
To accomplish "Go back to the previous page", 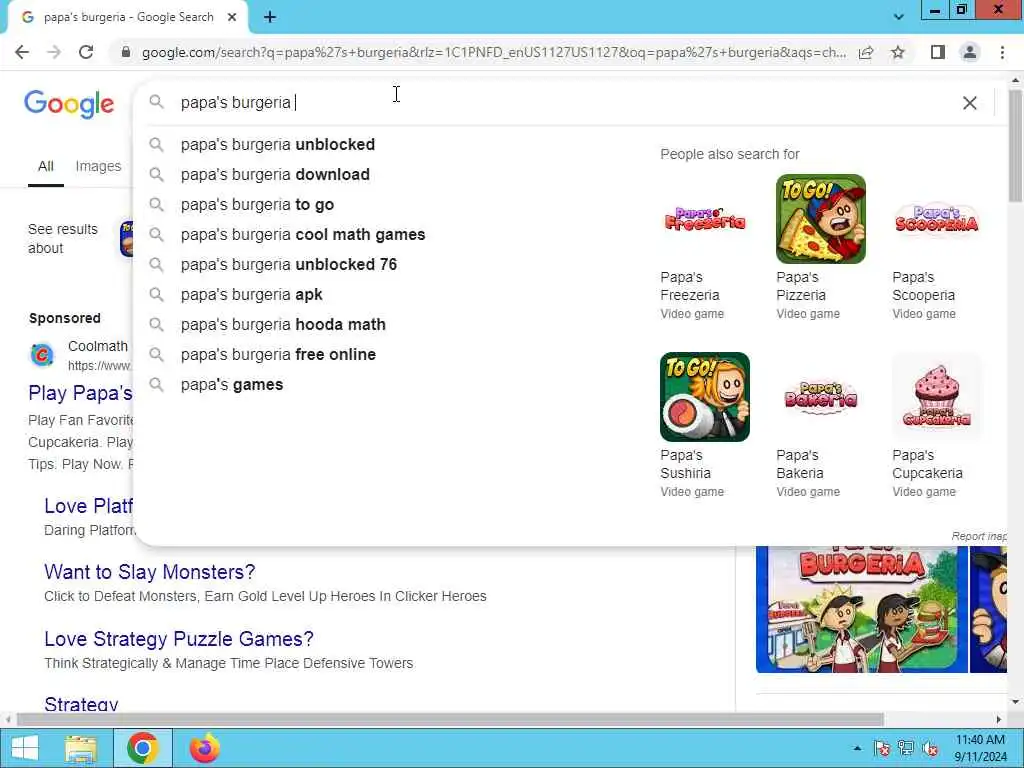I will [22, 52].
